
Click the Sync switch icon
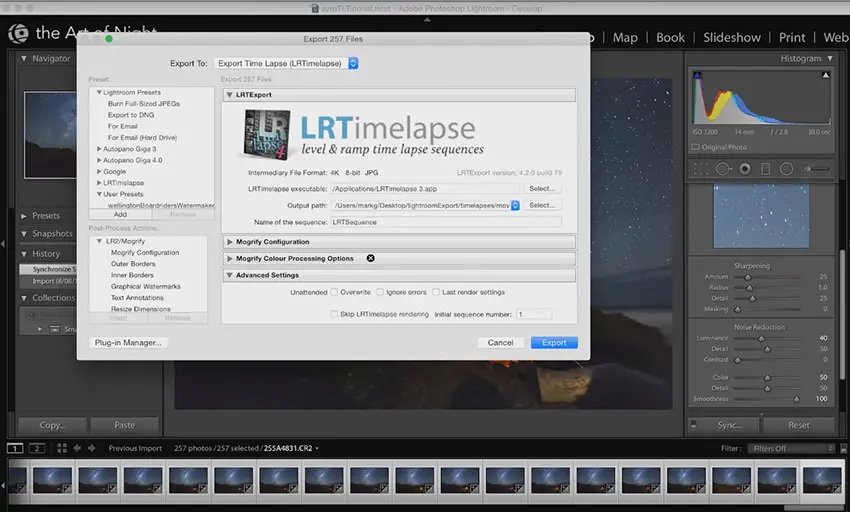pyautogui.click(x=693, y=425)
